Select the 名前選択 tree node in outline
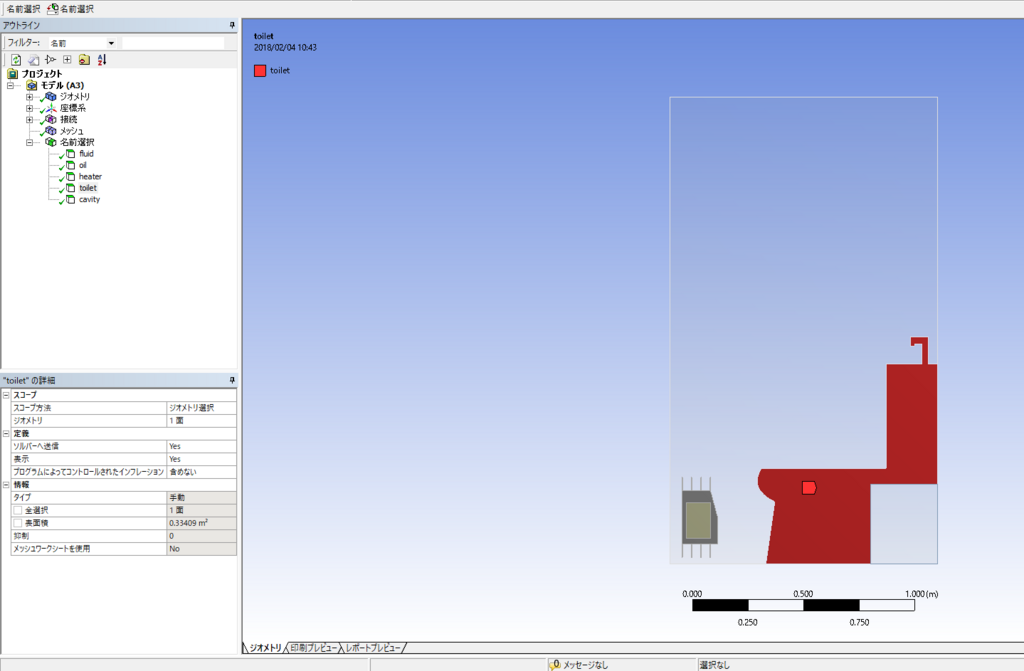This screenshot has height=671, width=1024. (77, 142)
